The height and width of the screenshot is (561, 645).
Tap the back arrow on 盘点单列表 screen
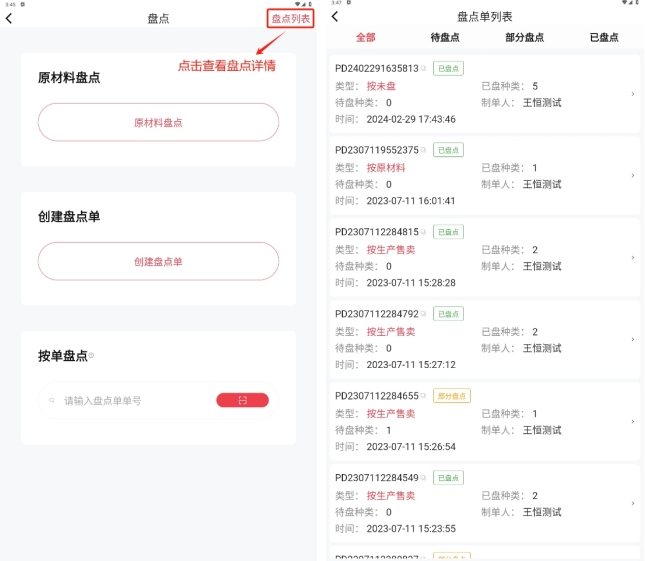click(335, 16)
